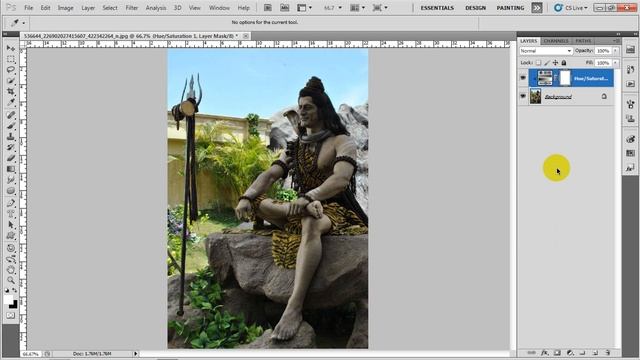This screenshot has width=640, height=360.
Task: Select the Gradient tool
Action: pyautogui.click(x=11, y=169)
